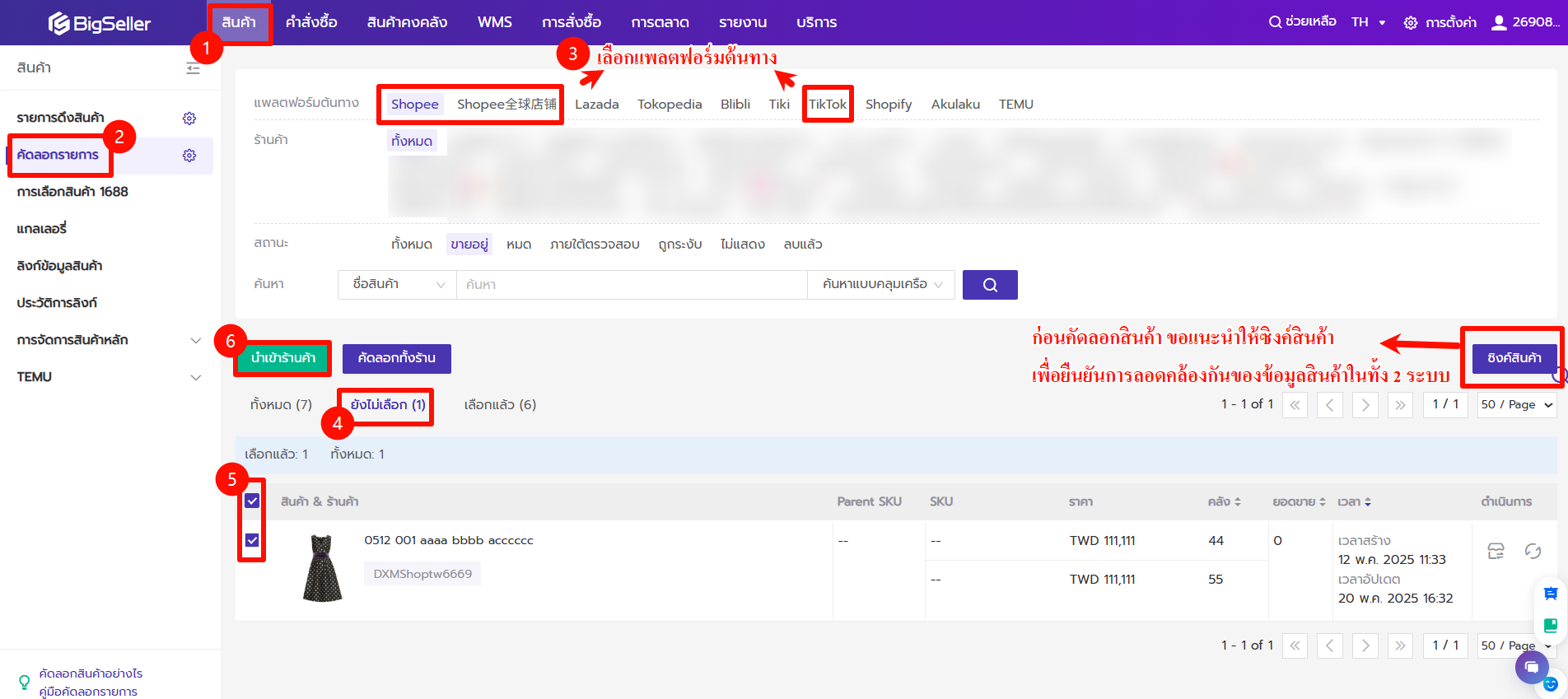
Task: Click the ซิงค์สินค้า sync button
Action: (x=1514, y=358)
